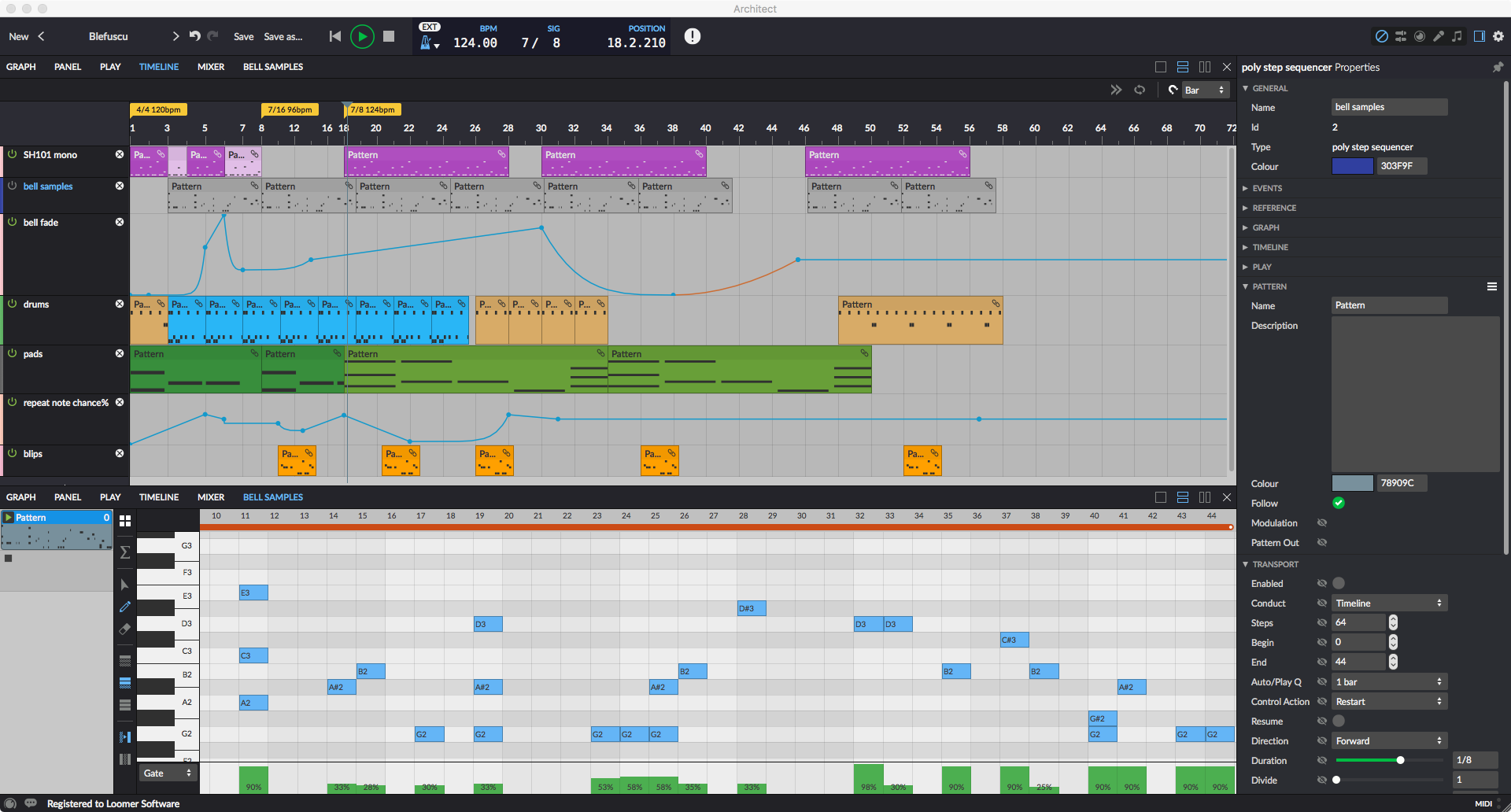The width and height of the screenshot is (1511, 812).
Task: Switch to the PANEL tab in the upper view
Action: click(68, 67)
